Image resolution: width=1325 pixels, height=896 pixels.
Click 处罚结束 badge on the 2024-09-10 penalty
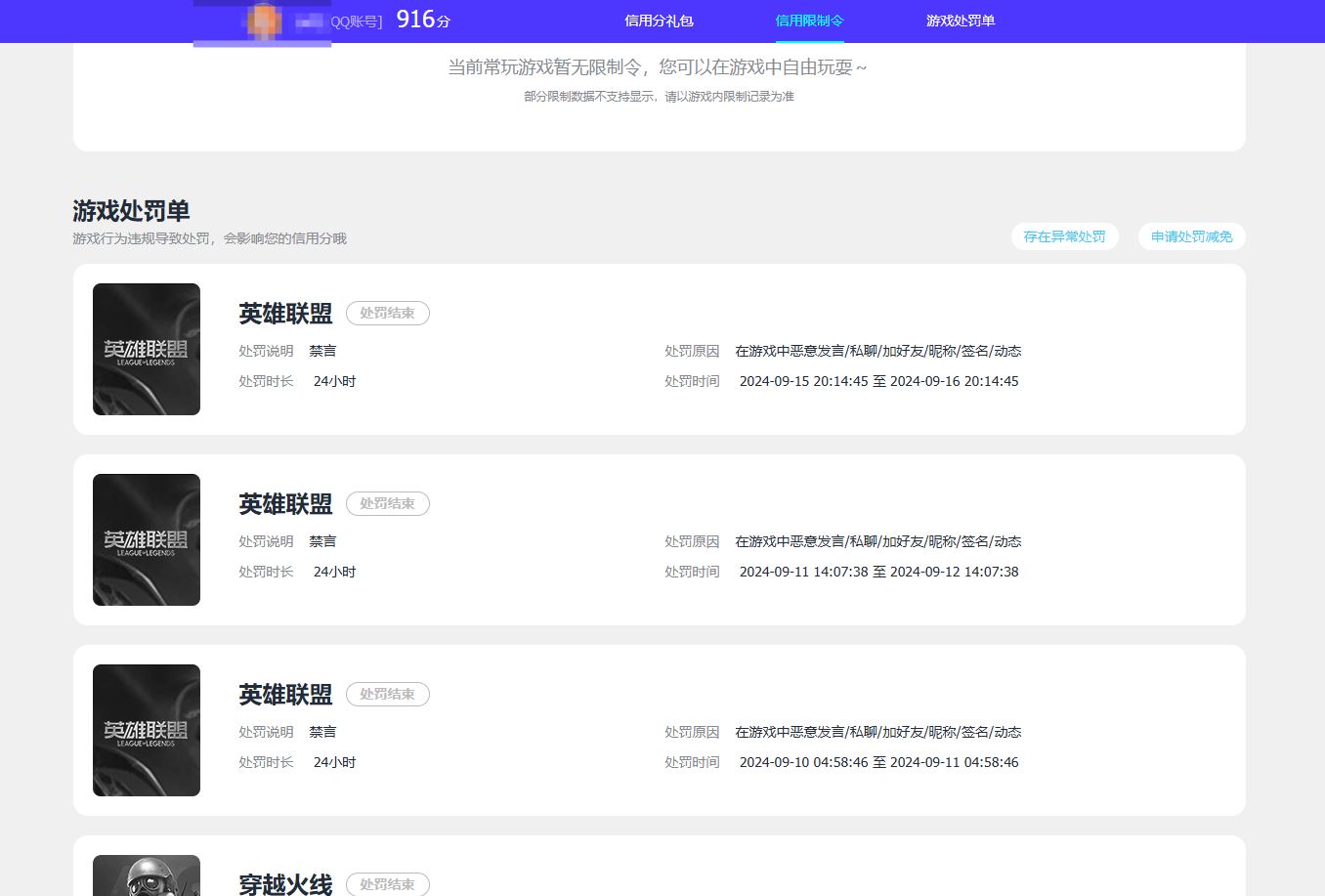click(387, 695)
